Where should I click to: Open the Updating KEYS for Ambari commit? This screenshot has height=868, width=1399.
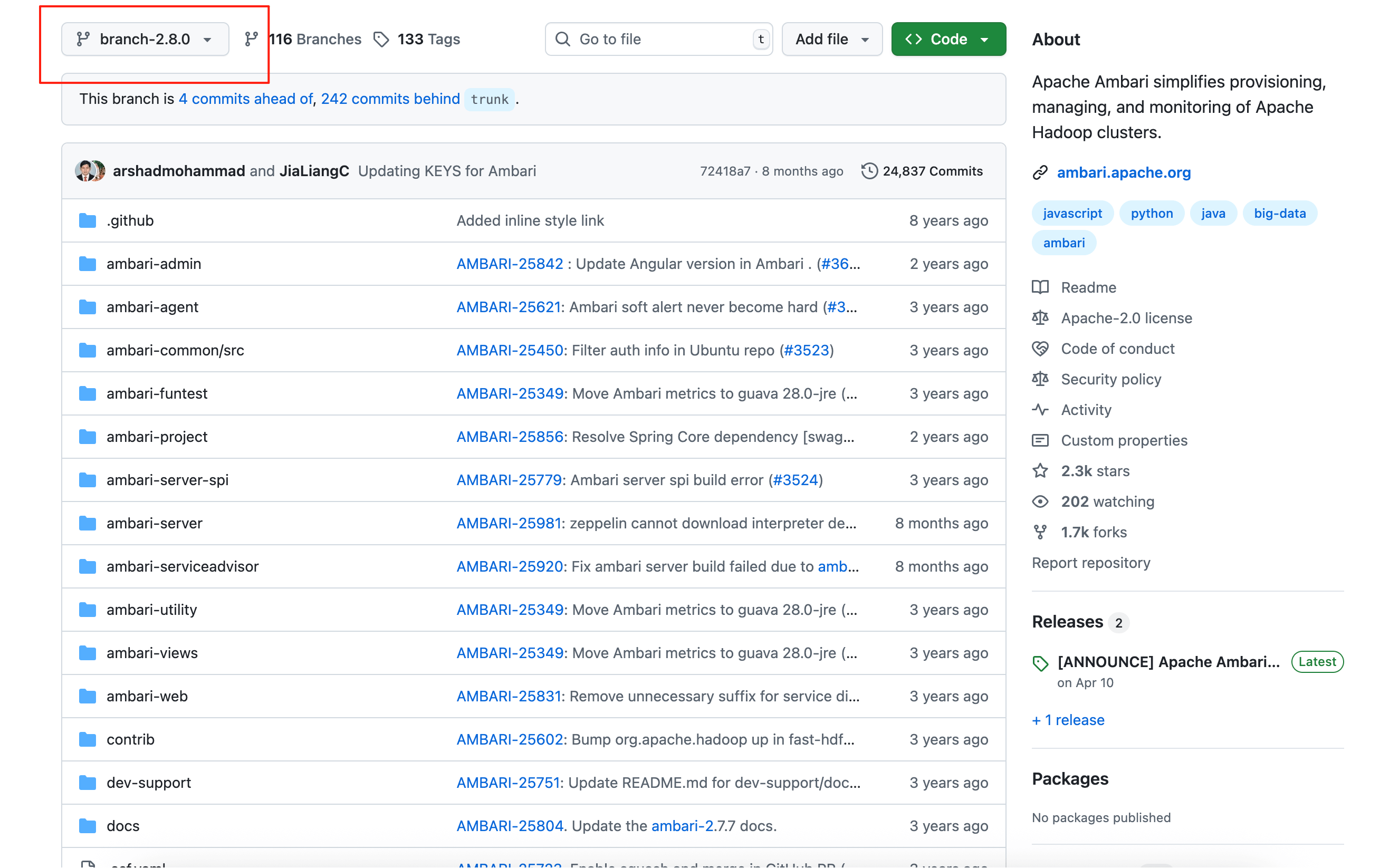(447, 171)
